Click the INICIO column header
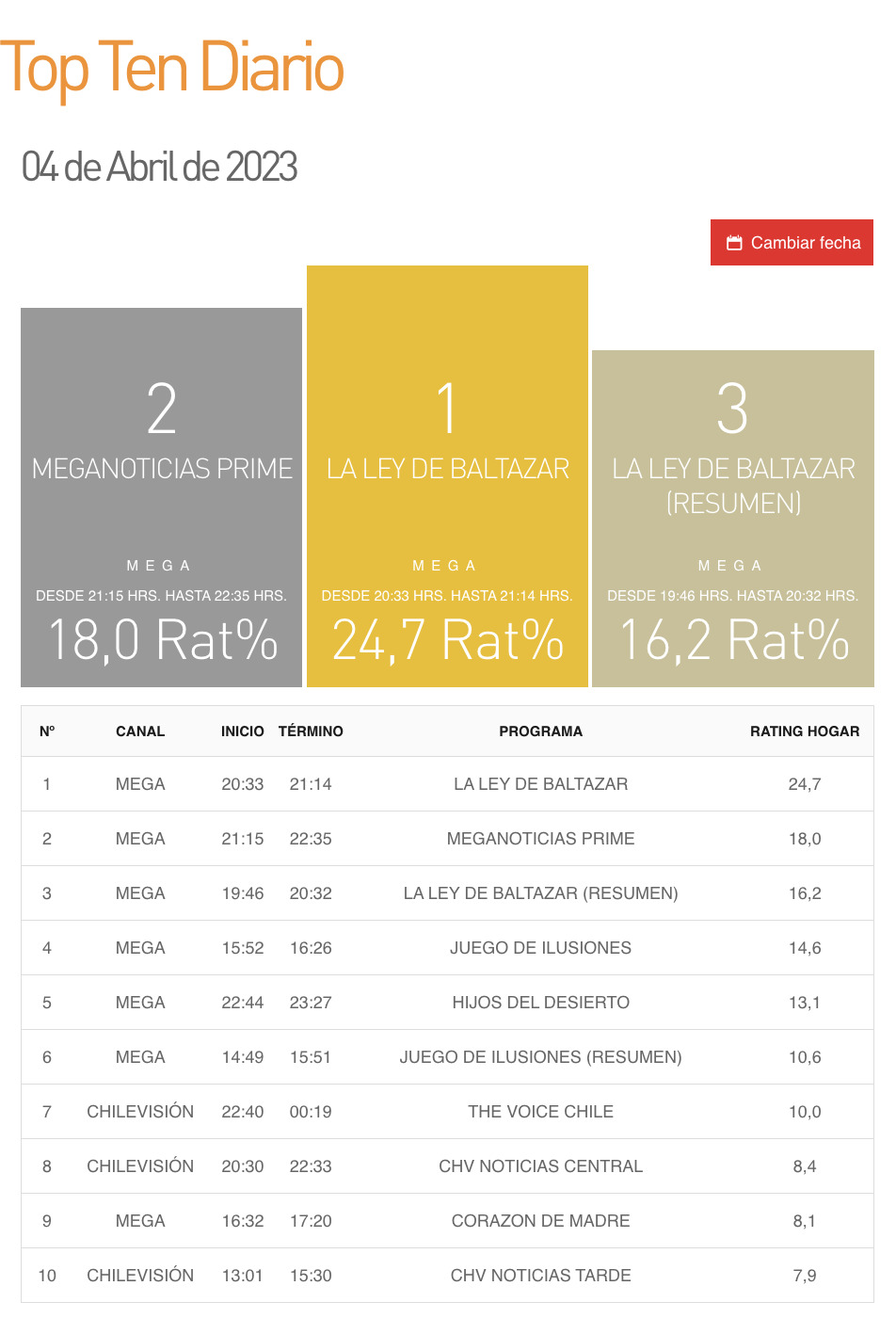The image size is (896, 1318). 243,731
